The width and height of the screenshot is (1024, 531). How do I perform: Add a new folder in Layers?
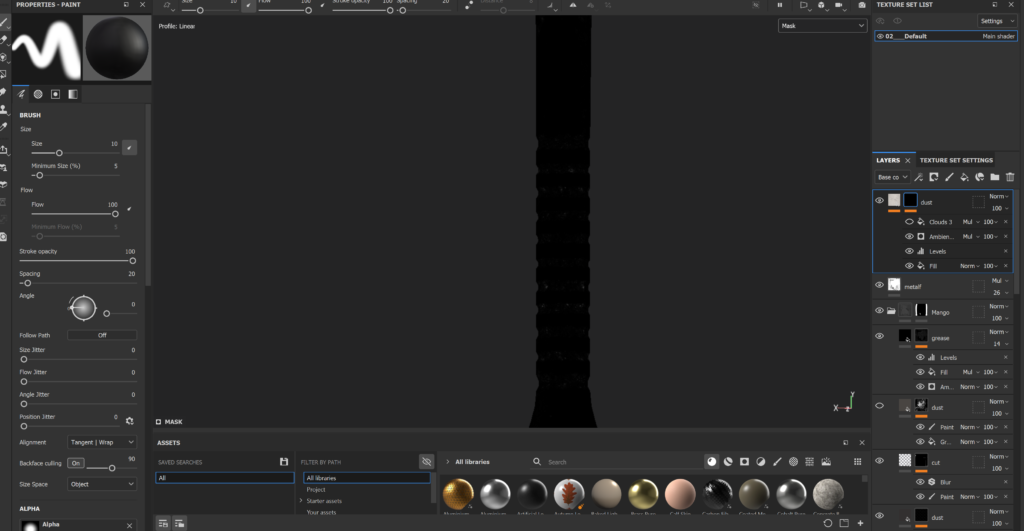coord(995,177)
